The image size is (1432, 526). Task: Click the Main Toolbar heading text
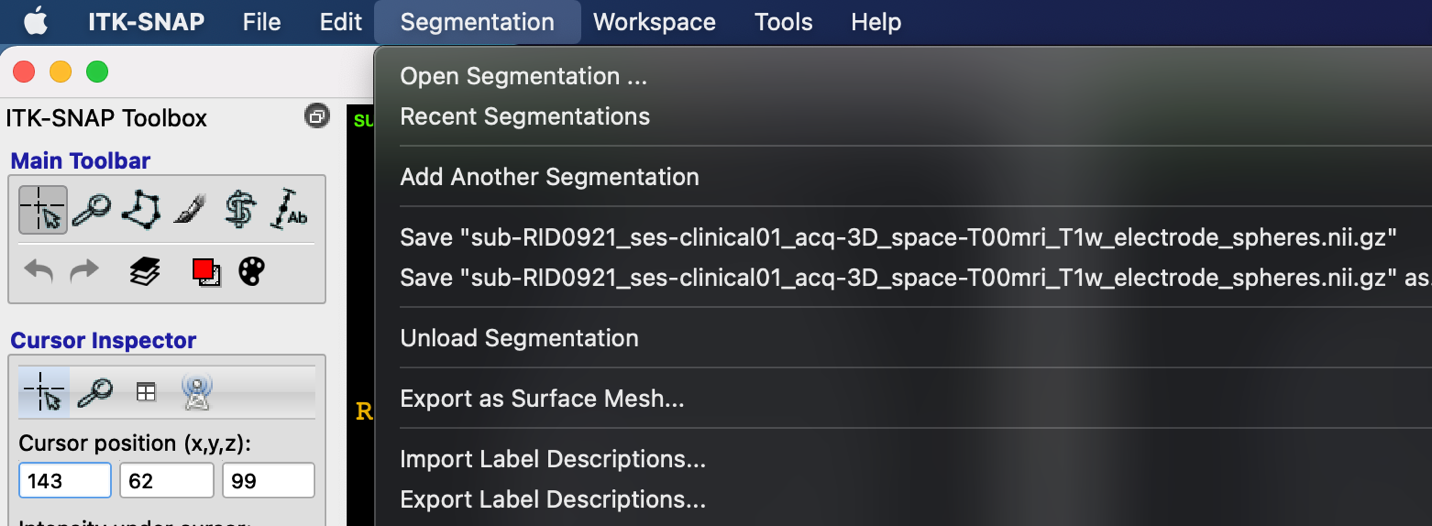[x=80, y=161]
